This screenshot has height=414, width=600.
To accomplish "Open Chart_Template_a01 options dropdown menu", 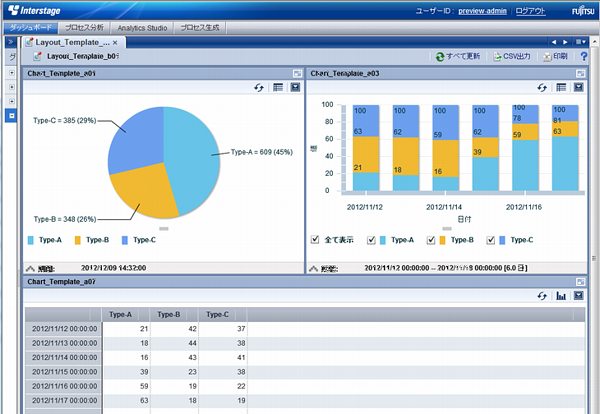I will click(295, 88).
